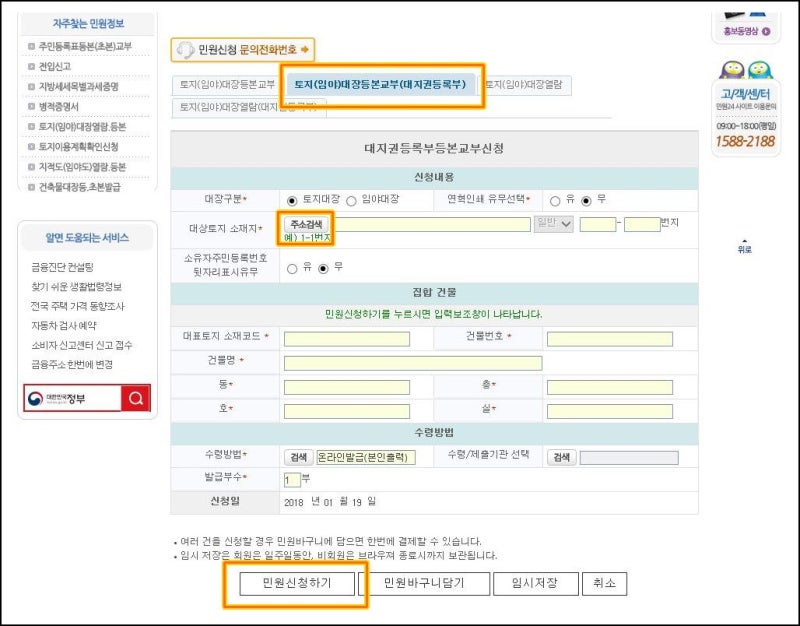
Task: Click the first 번지 number field
Action: click(x=598, y=224)
